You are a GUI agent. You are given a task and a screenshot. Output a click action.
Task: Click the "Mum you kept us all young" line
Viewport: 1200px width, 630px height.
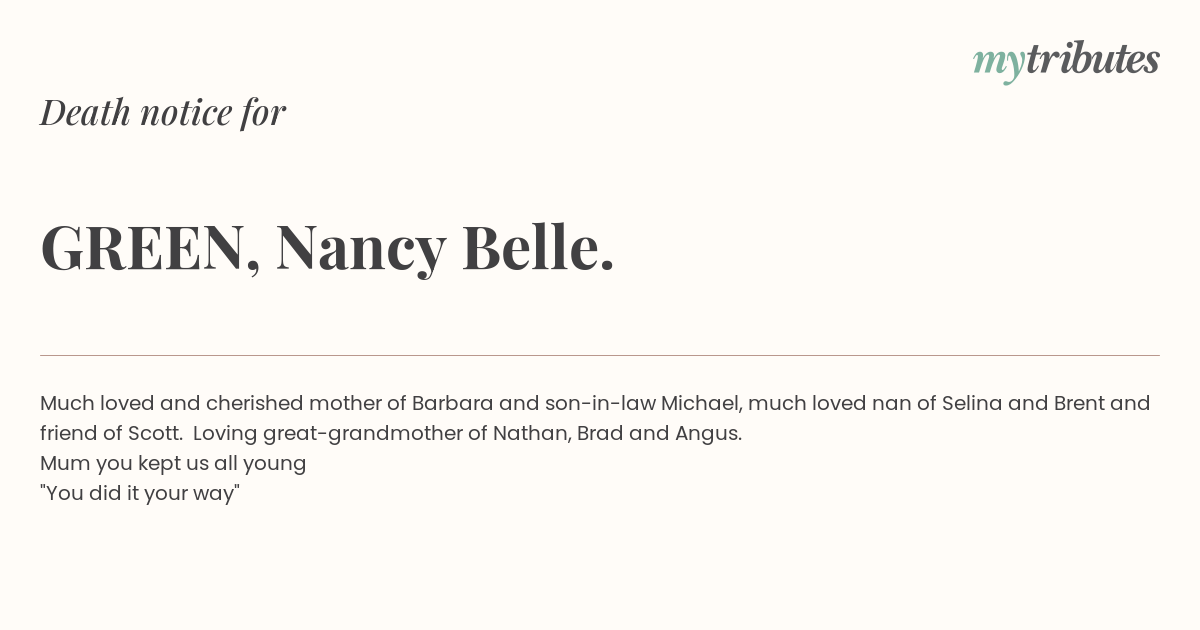tap(173, 464)
